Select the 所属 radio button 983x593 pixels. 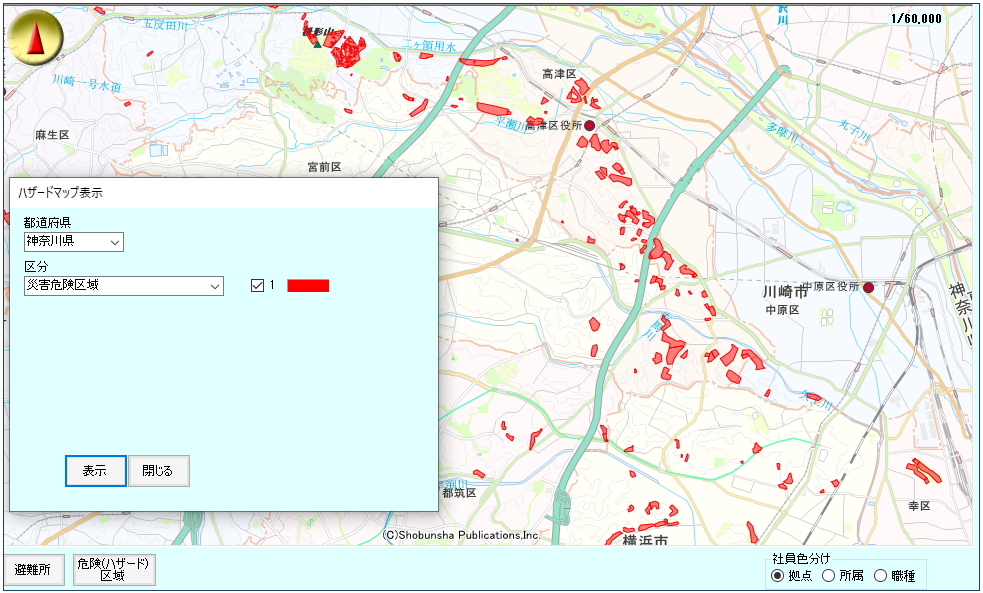coord(828,576)
